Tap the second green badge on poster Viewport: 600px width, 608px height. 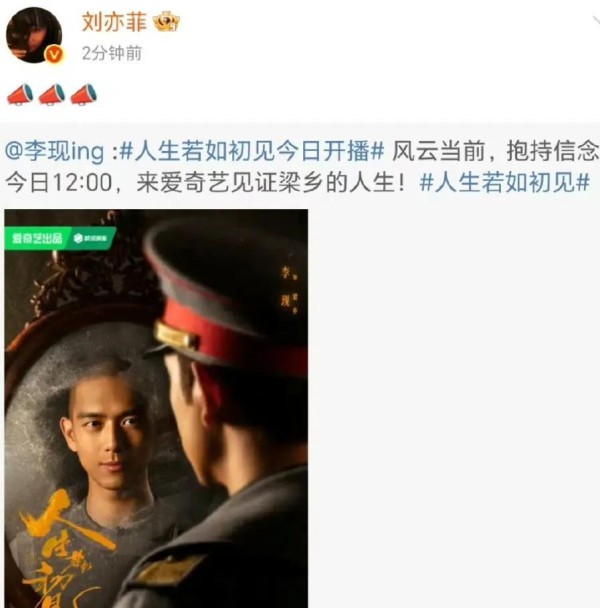(x=91, y=238)
